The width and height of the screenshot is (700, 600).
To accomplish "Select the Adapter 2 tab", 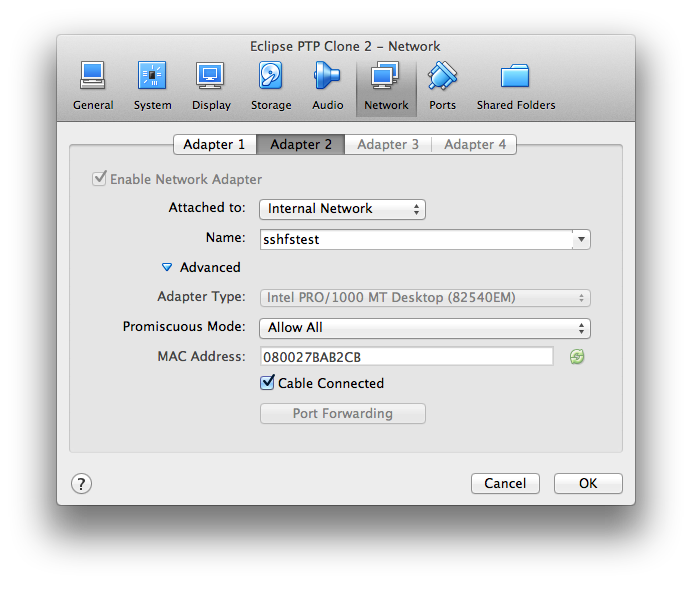I will [x=301, y=144].
